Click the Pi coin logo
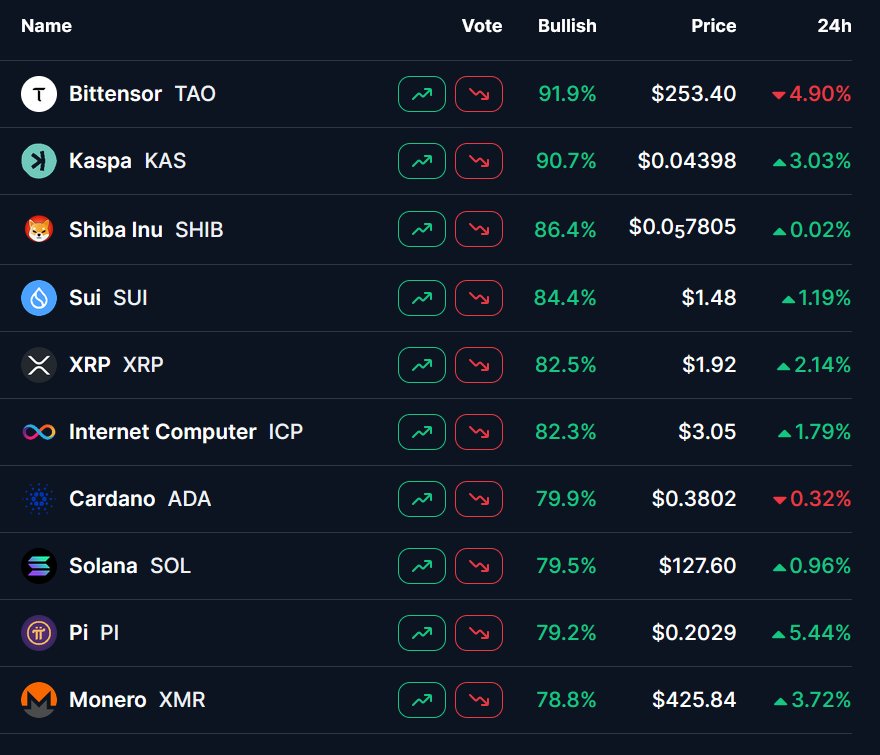Image resolution: width=880 pixels, height=755 pixels. tap(39, 633)
